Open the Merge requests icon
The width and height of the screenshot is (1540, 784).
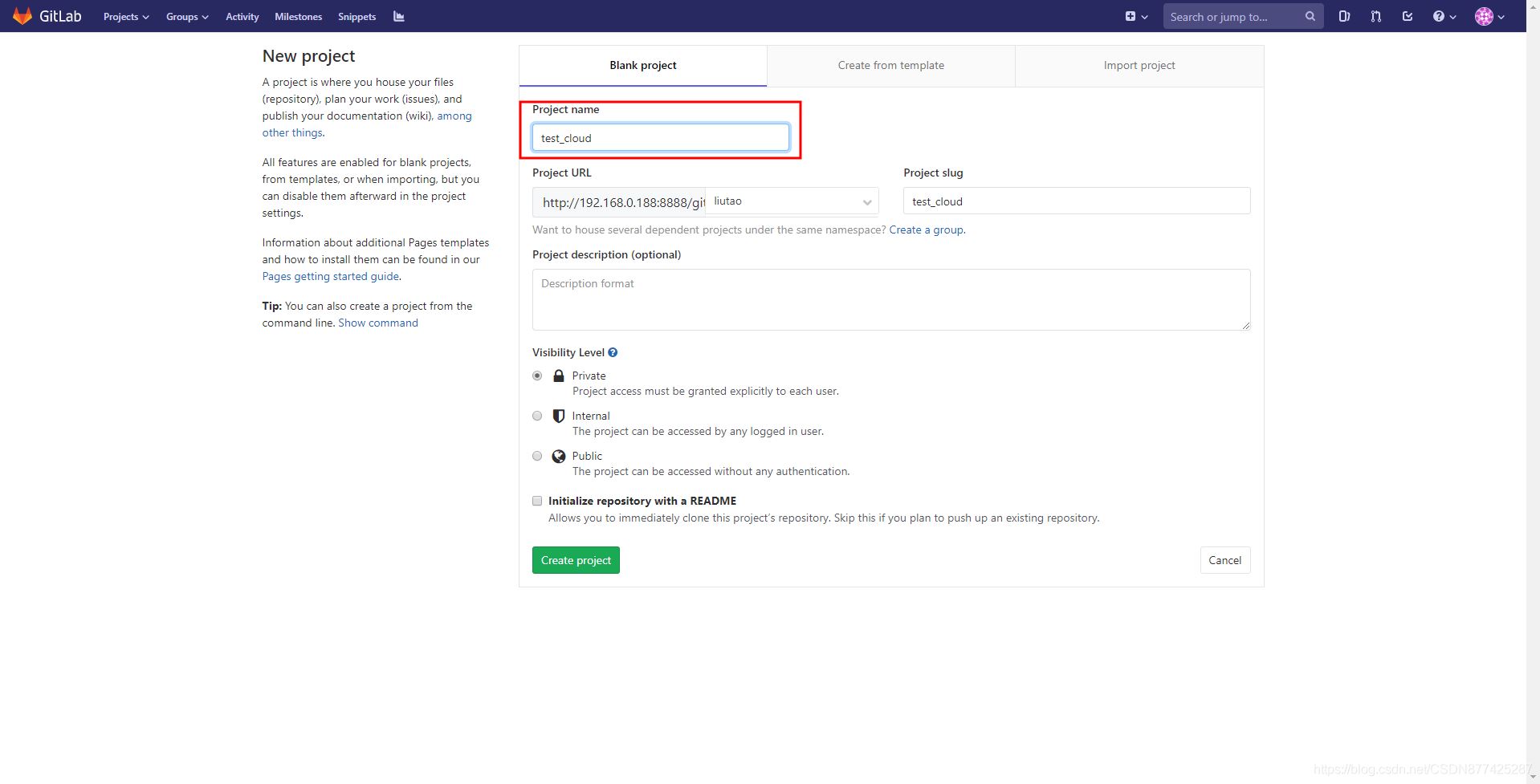[x=1375, y=16]
